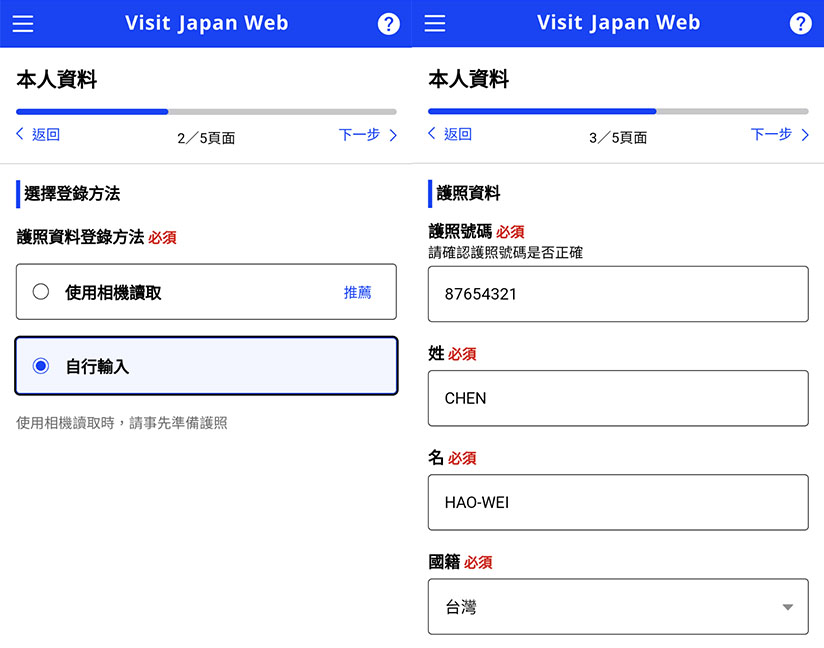
Task: Click Visit Japan Web title on left screen
Action: [x=207, y=23]
